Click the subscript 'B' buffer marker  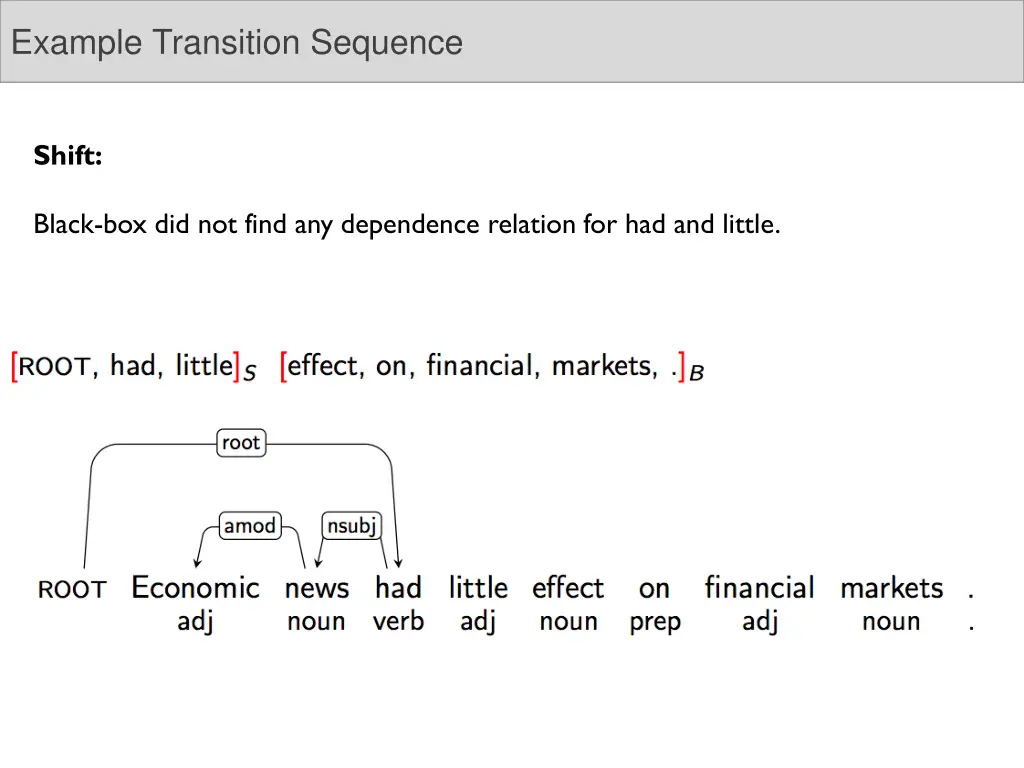(x=697, y=373)
